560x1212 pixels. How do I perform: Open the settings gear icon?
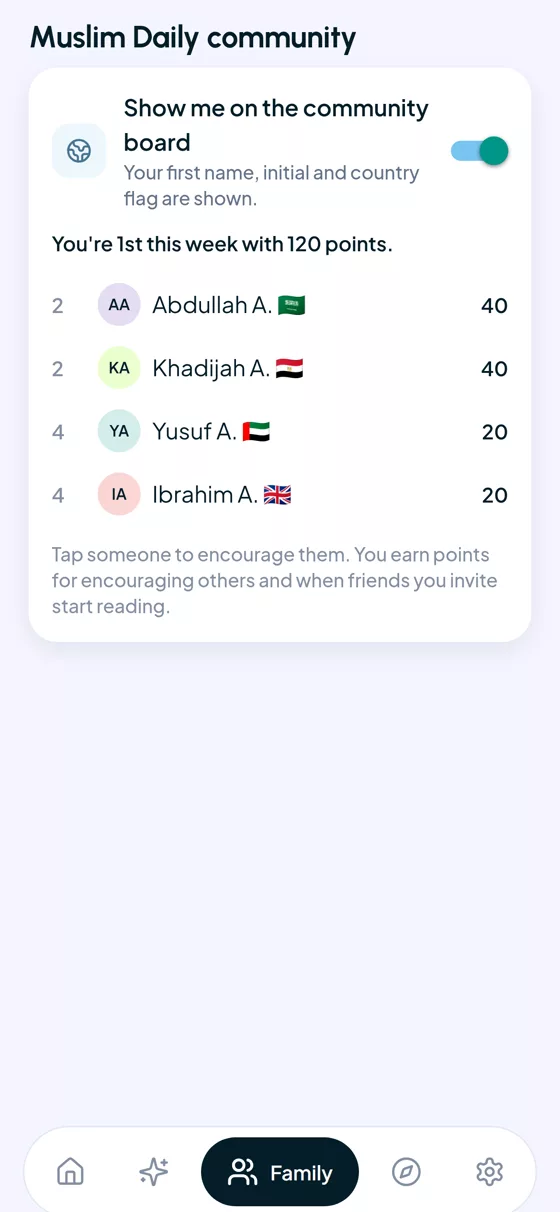click(489, 1171)
